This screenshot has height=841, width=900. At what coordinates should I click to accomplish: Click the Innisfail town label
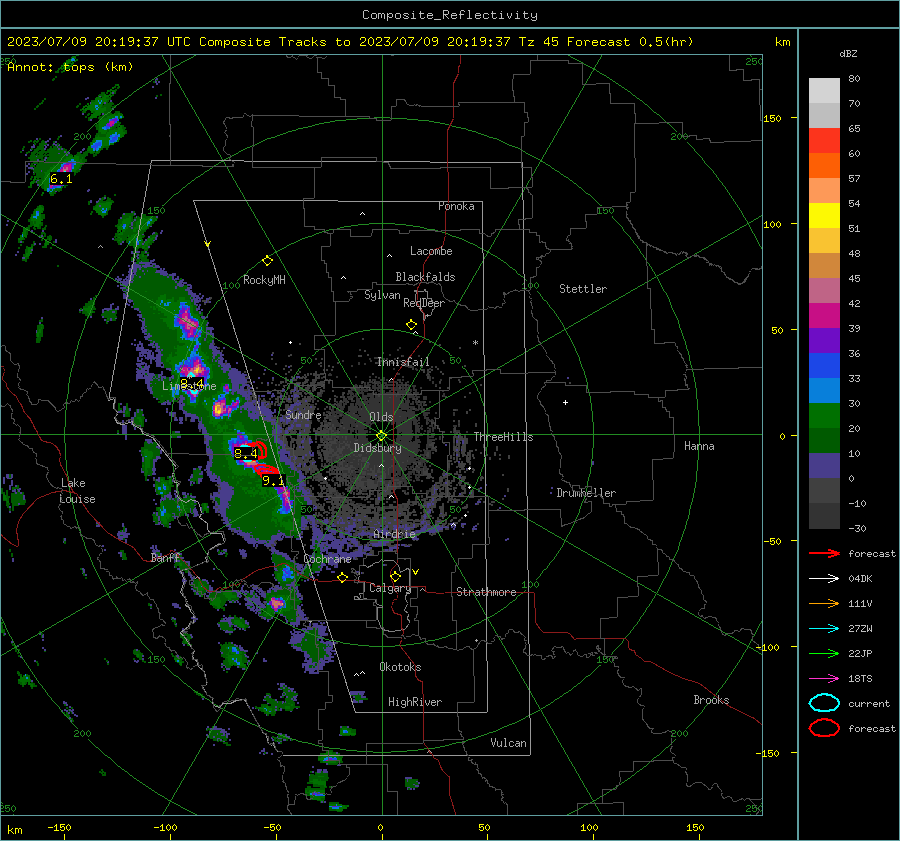(x=403, y=362)
